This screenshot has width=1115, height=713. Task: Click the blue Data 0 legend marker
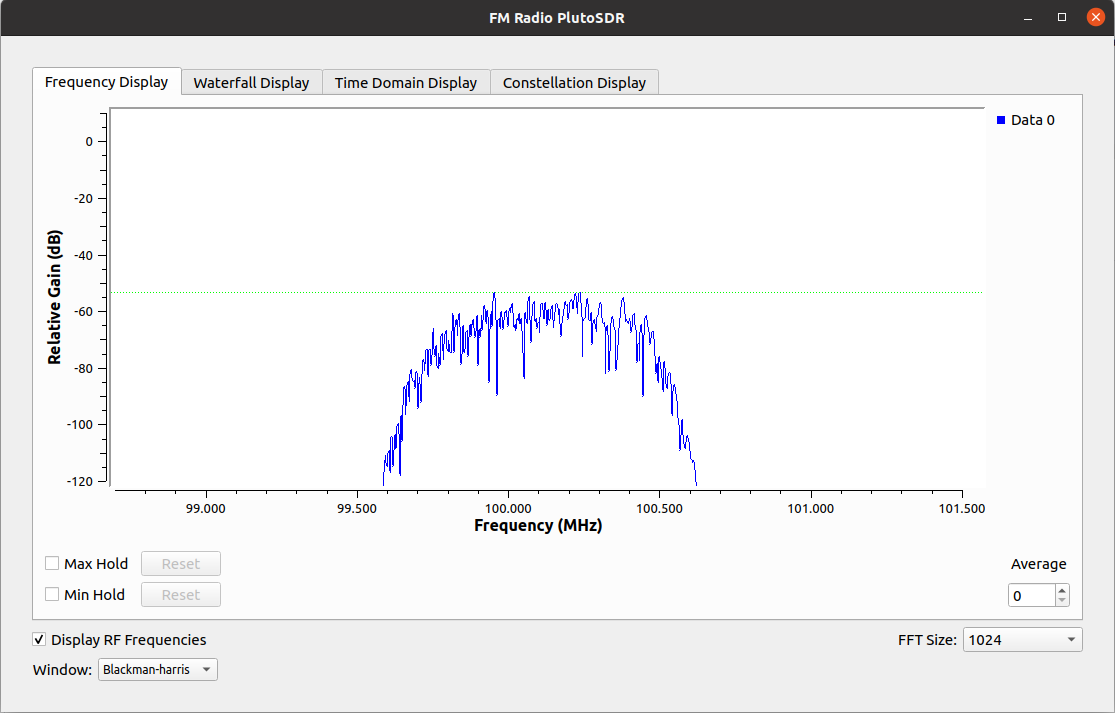click(1001, 120)
